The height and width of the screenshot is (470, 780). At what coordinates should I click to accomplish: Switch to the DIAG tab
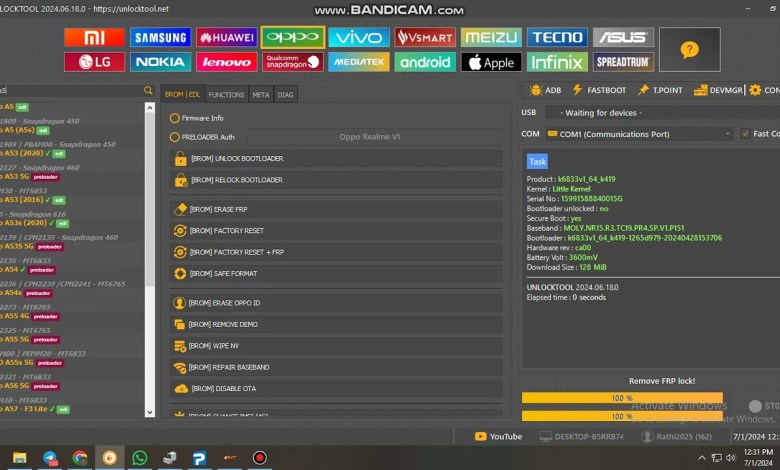[285, 94]
